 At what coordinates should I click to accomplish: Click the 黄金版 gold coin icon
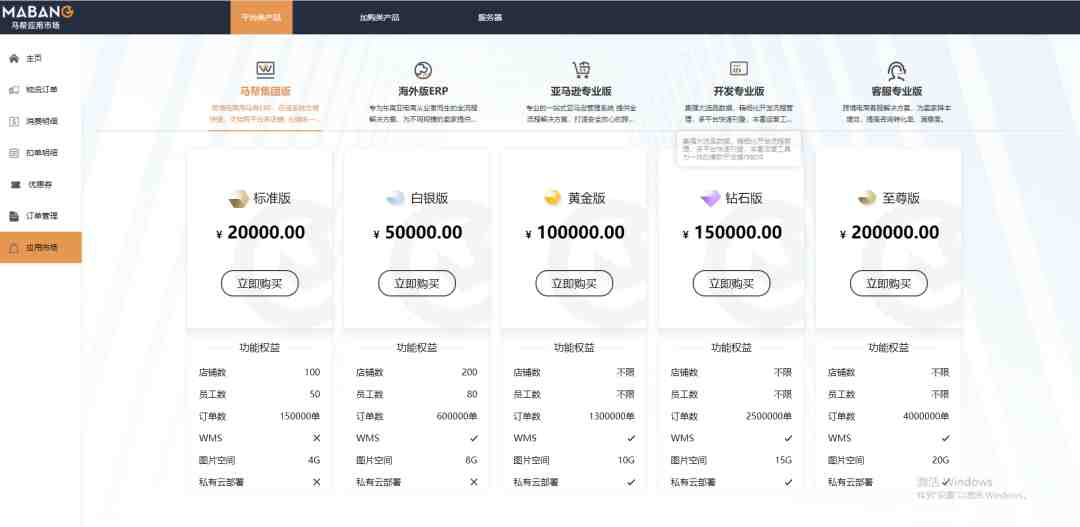[x=552, y=198]
